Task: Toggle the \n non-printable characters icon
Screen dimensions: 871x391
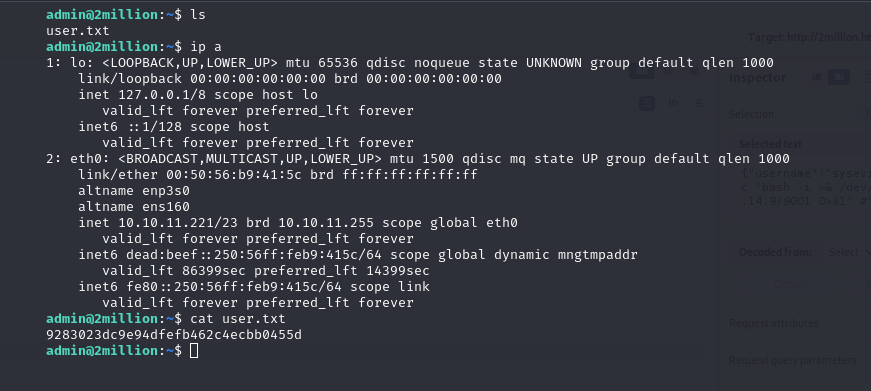Action: [x=673, y=103]
